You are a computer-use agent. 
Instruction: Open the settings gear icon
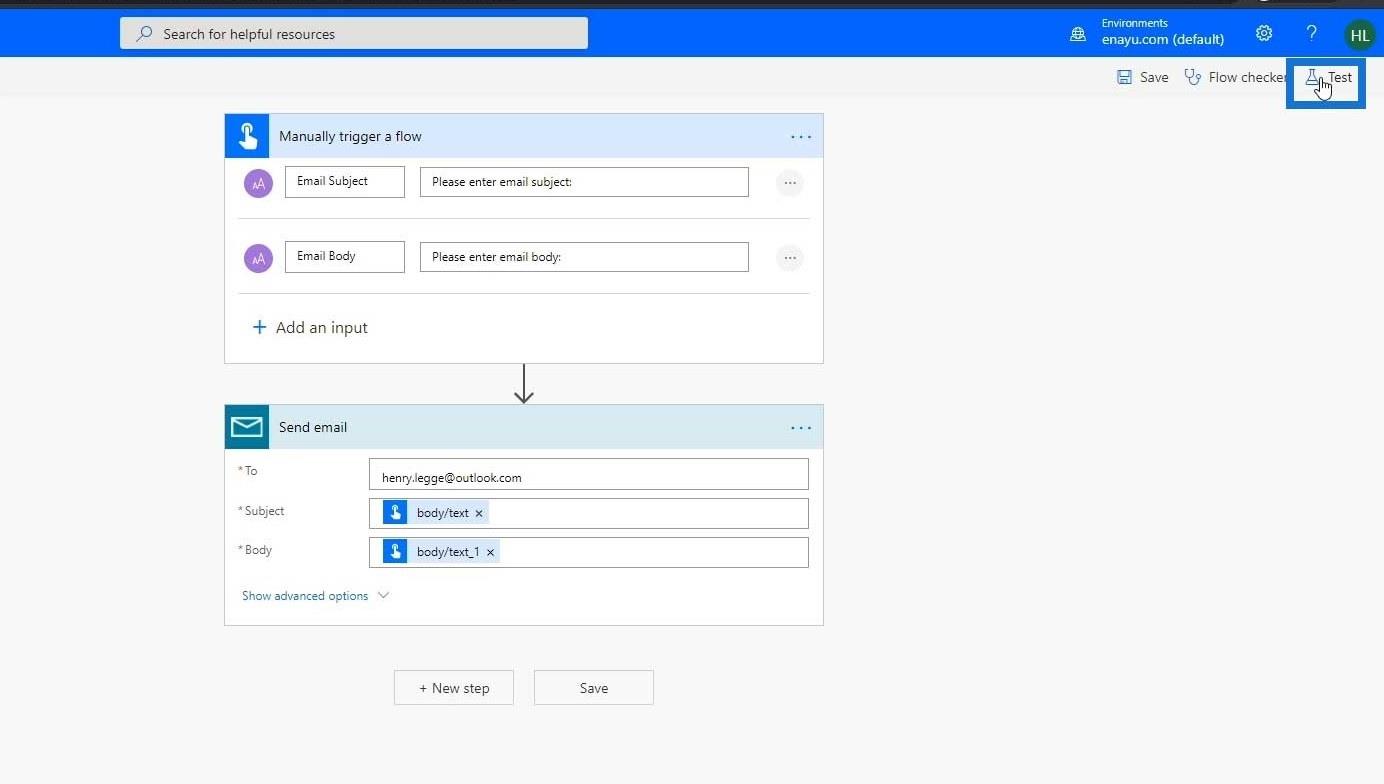[1264, 33]
